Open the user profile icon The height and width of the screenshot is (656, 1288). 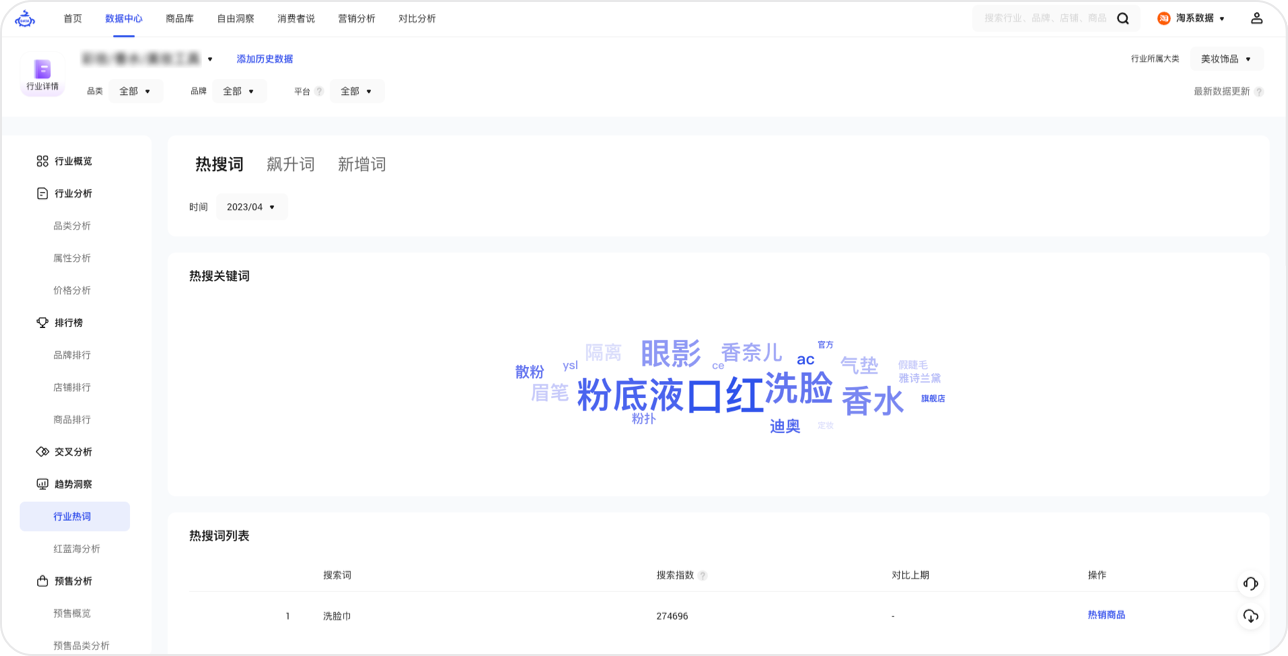click(1257, 19)
